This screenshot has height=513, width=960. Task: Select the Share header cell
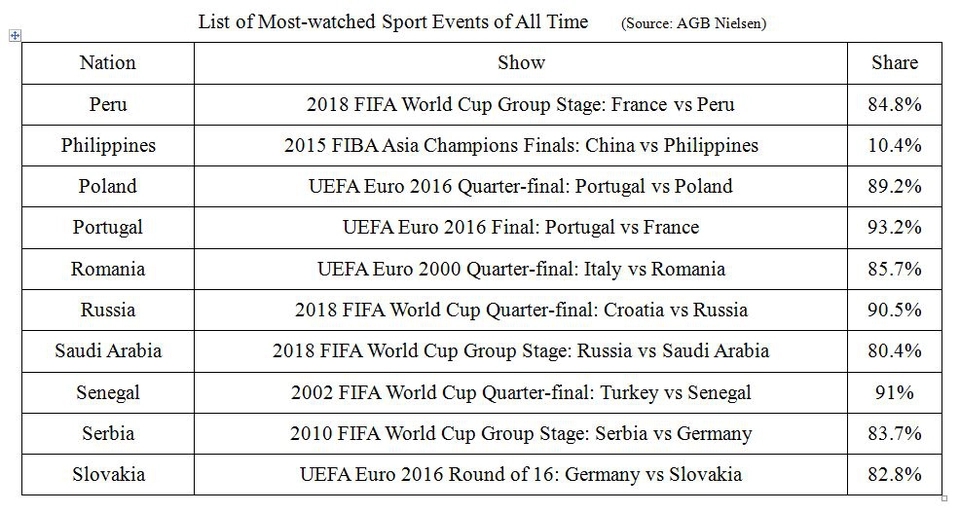pos(894,62)
